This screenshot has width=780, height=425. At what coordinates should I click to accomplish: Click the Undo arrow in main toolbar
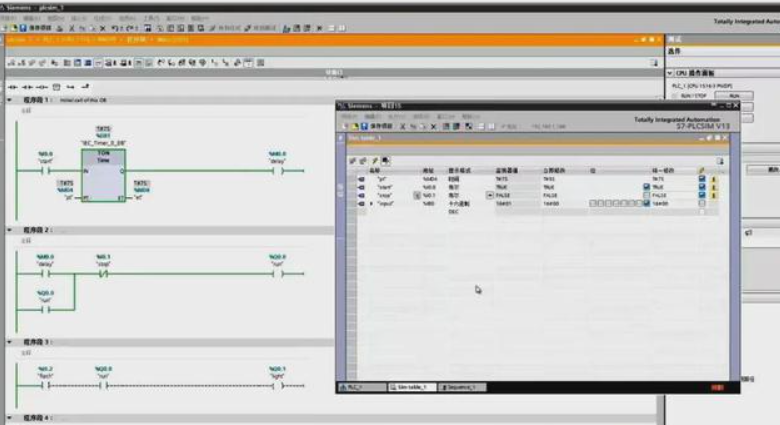[115, 28]
